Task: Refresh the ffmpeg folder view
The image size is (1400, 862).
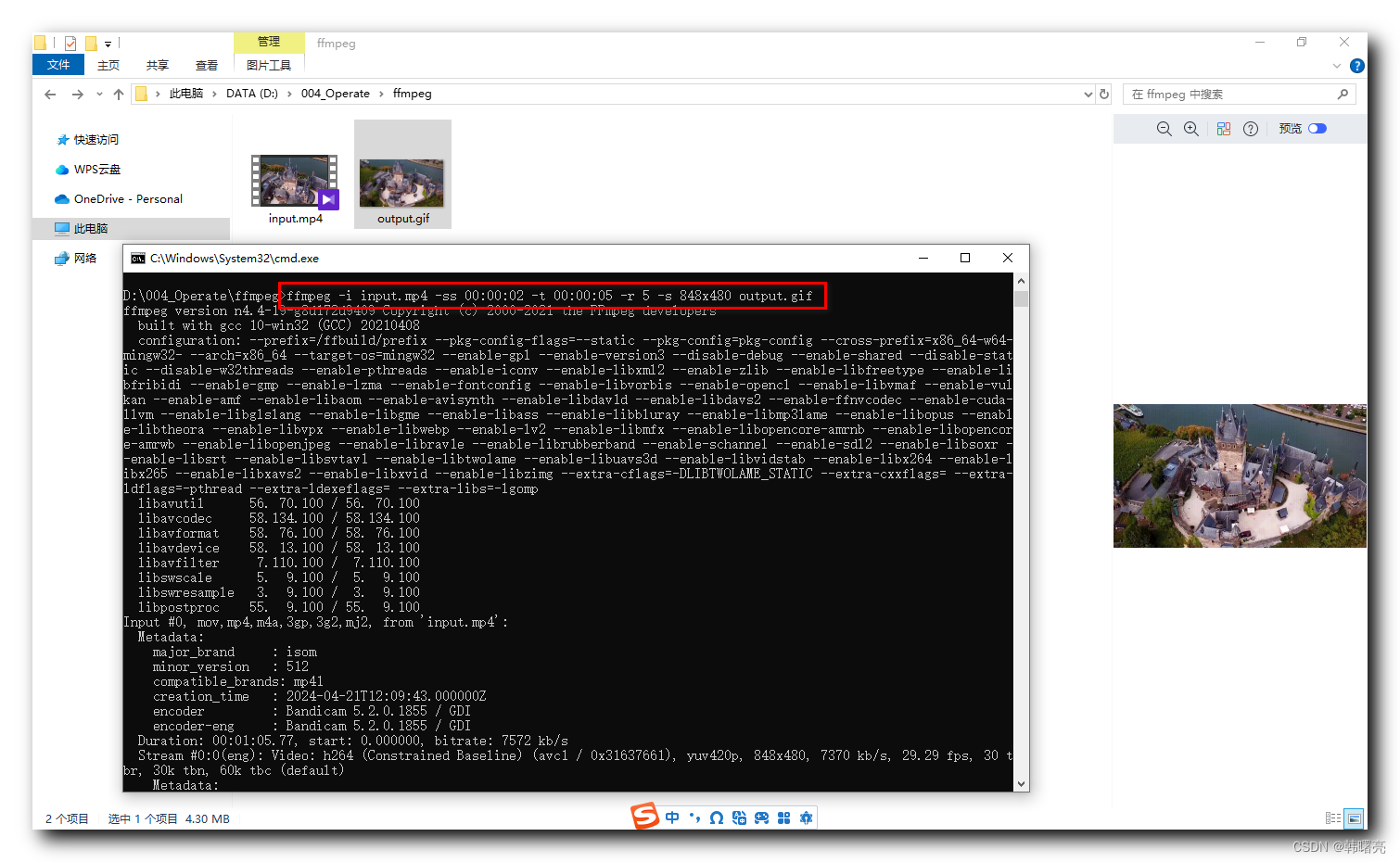Action: (x=1104, y=94)
